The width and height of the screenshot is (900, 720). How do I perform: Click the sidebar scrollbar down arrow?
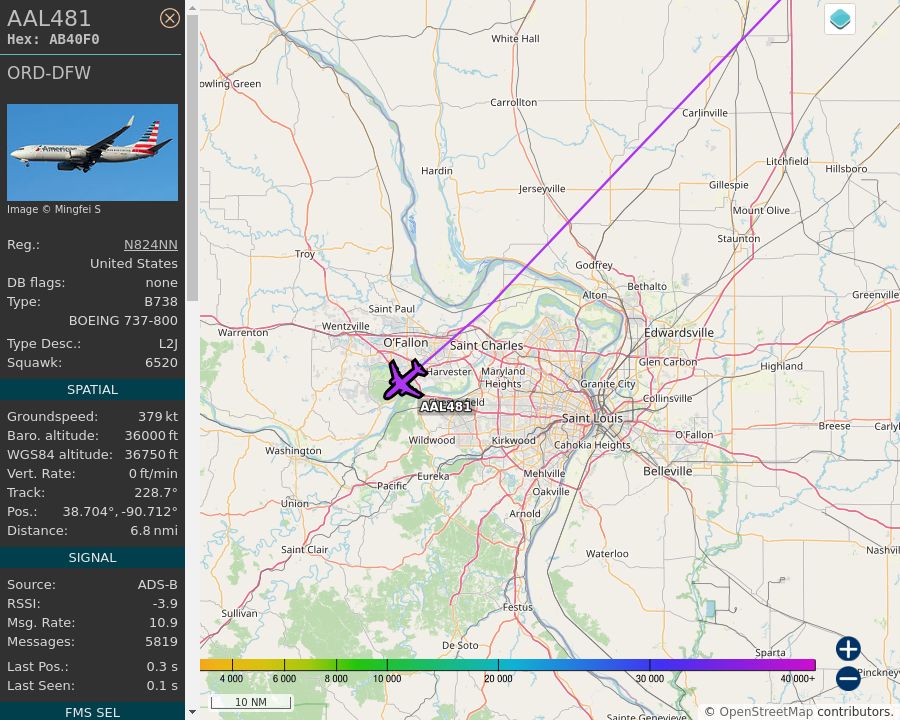[x=192, y=712]
